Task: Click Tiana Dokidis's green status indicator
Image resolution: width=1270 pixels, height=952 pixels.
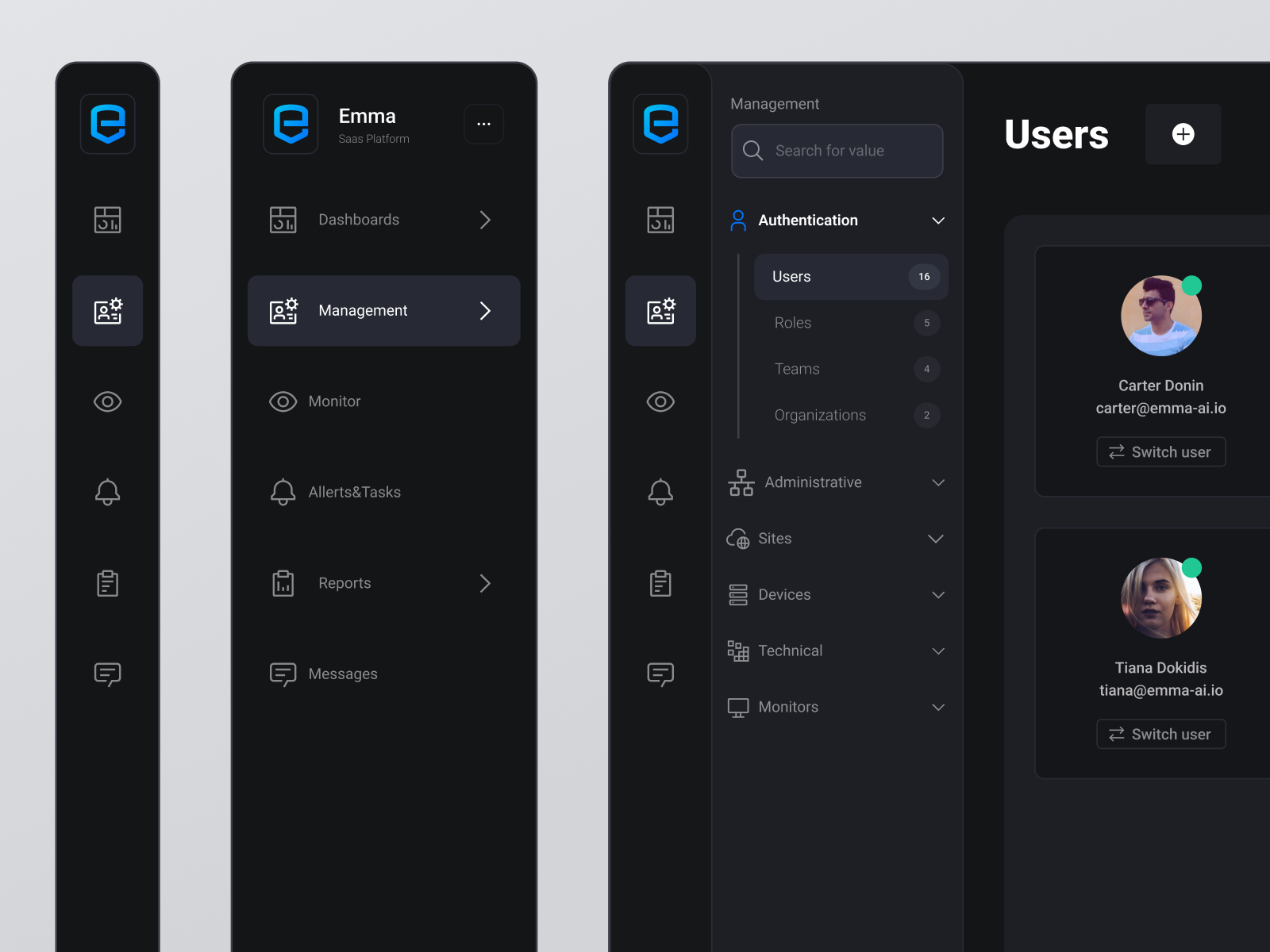Action: (1191, 566)
